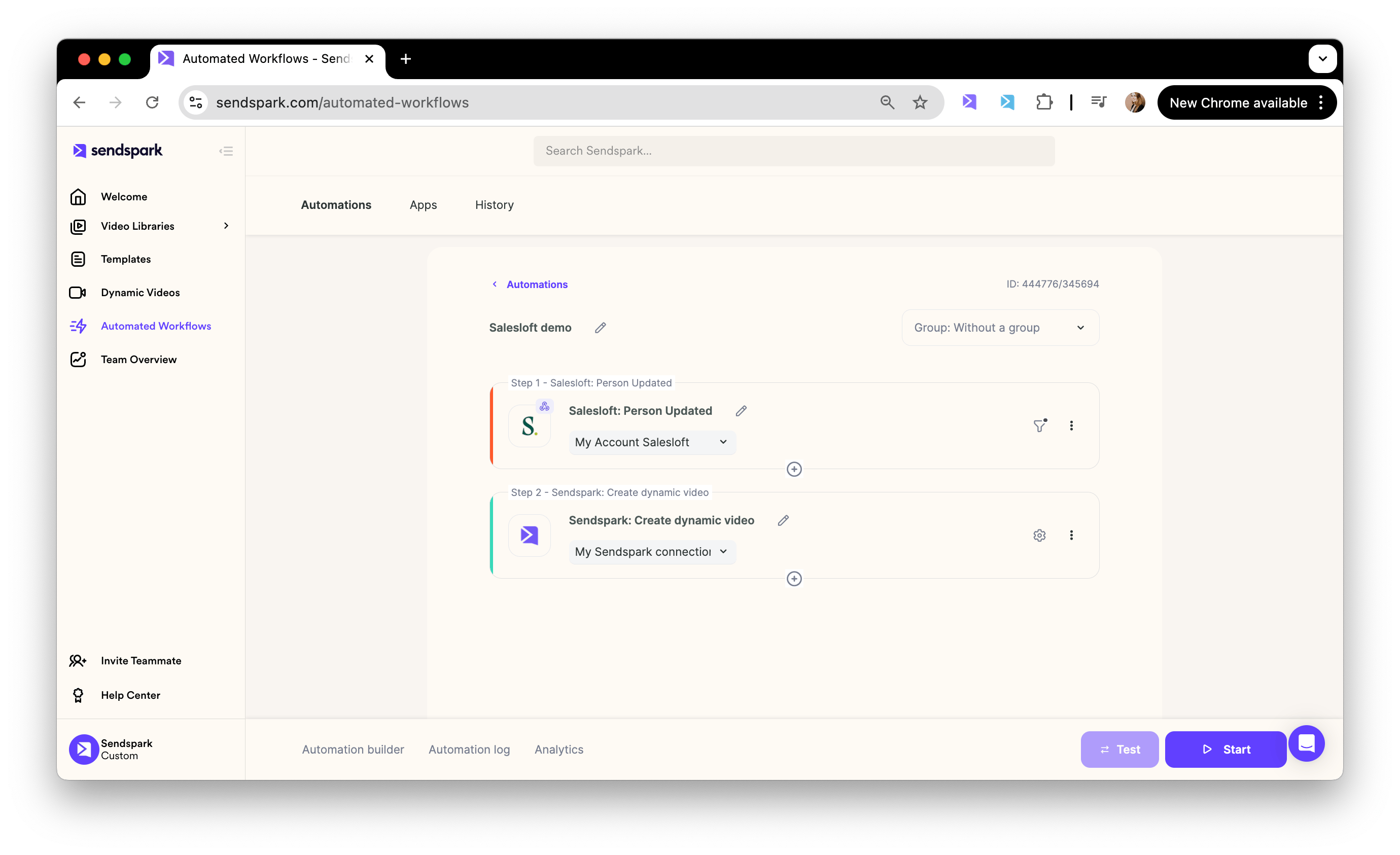Image resolution: width=1400 pixels, height=855 pixels.
Task: Edit Sendspark: Create dynamic video title pencil
Action: pos(783,520)
